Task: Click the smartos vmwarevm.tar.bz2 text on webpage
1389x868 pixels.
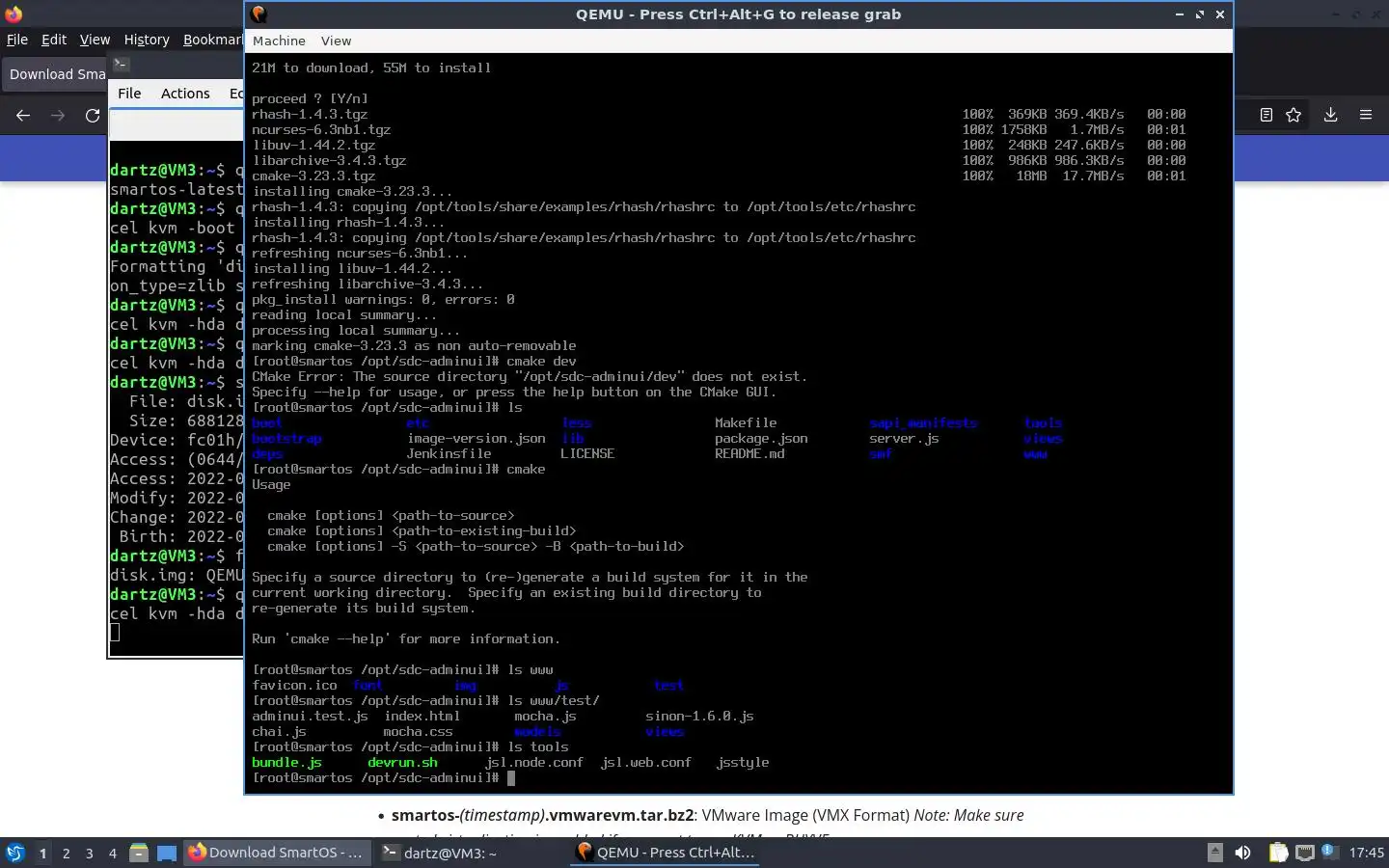Action: [542, 815]
